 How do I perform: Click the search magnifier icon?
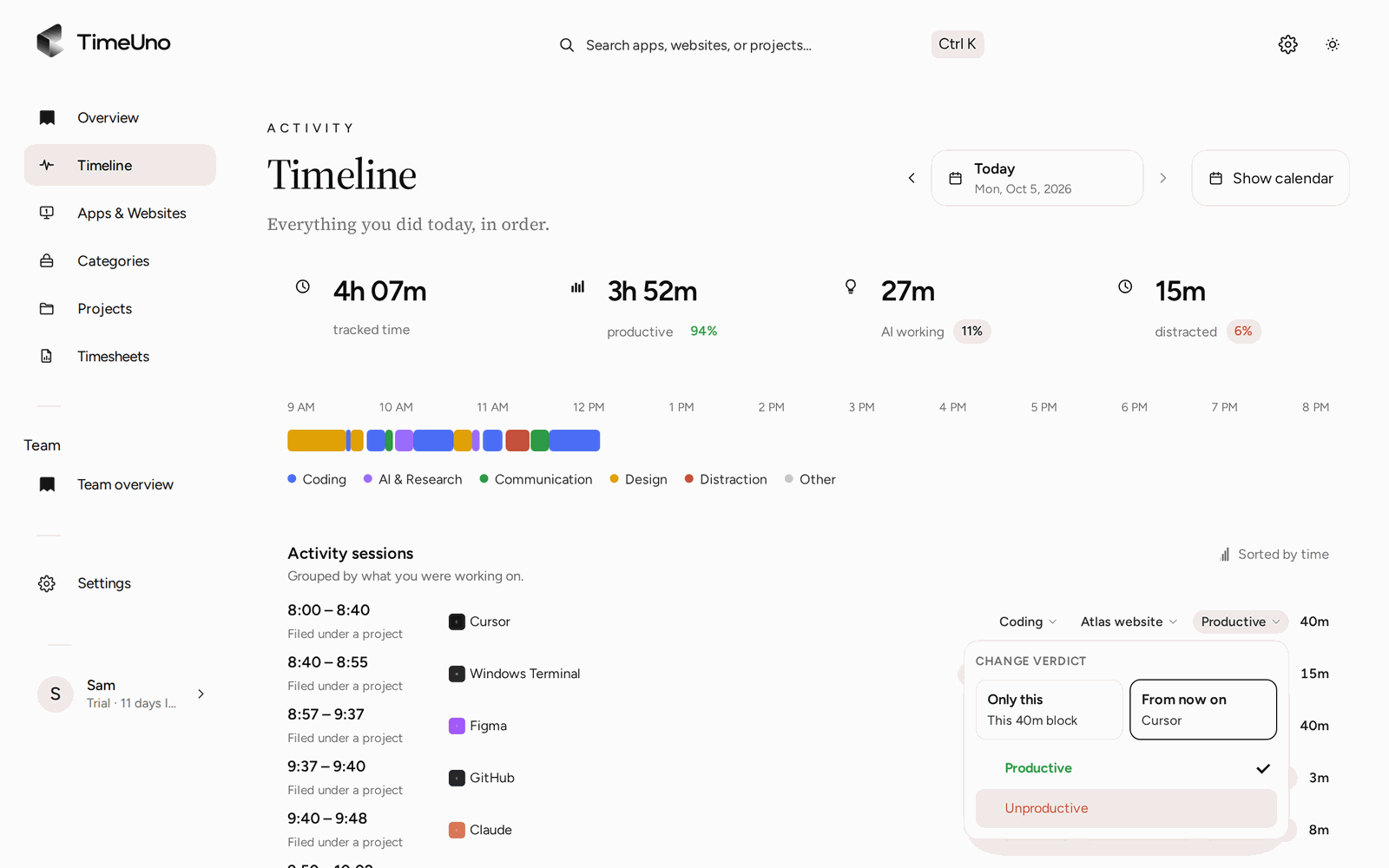click(567, 45)
